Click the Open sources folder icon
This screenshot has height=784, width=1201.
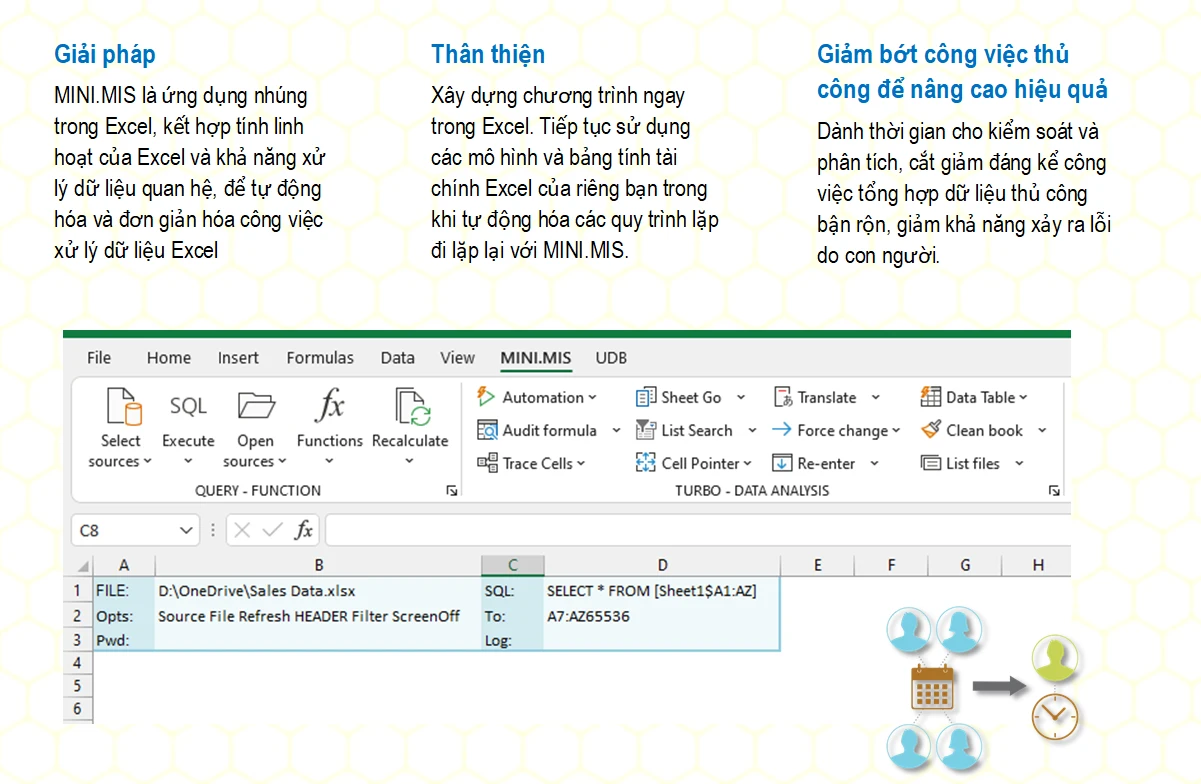pyautogui.click(x=256, y=406)
